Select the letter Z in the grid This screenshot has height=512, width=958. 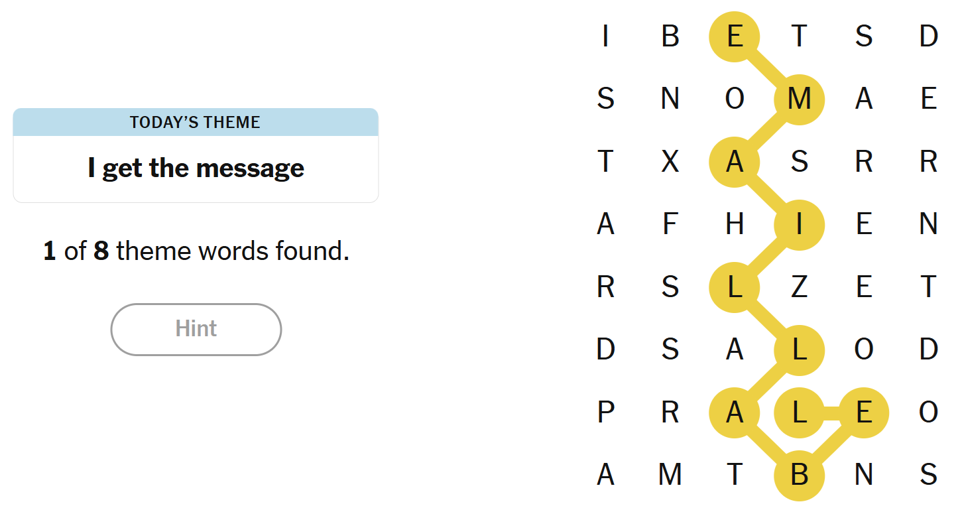pos(799,288)
